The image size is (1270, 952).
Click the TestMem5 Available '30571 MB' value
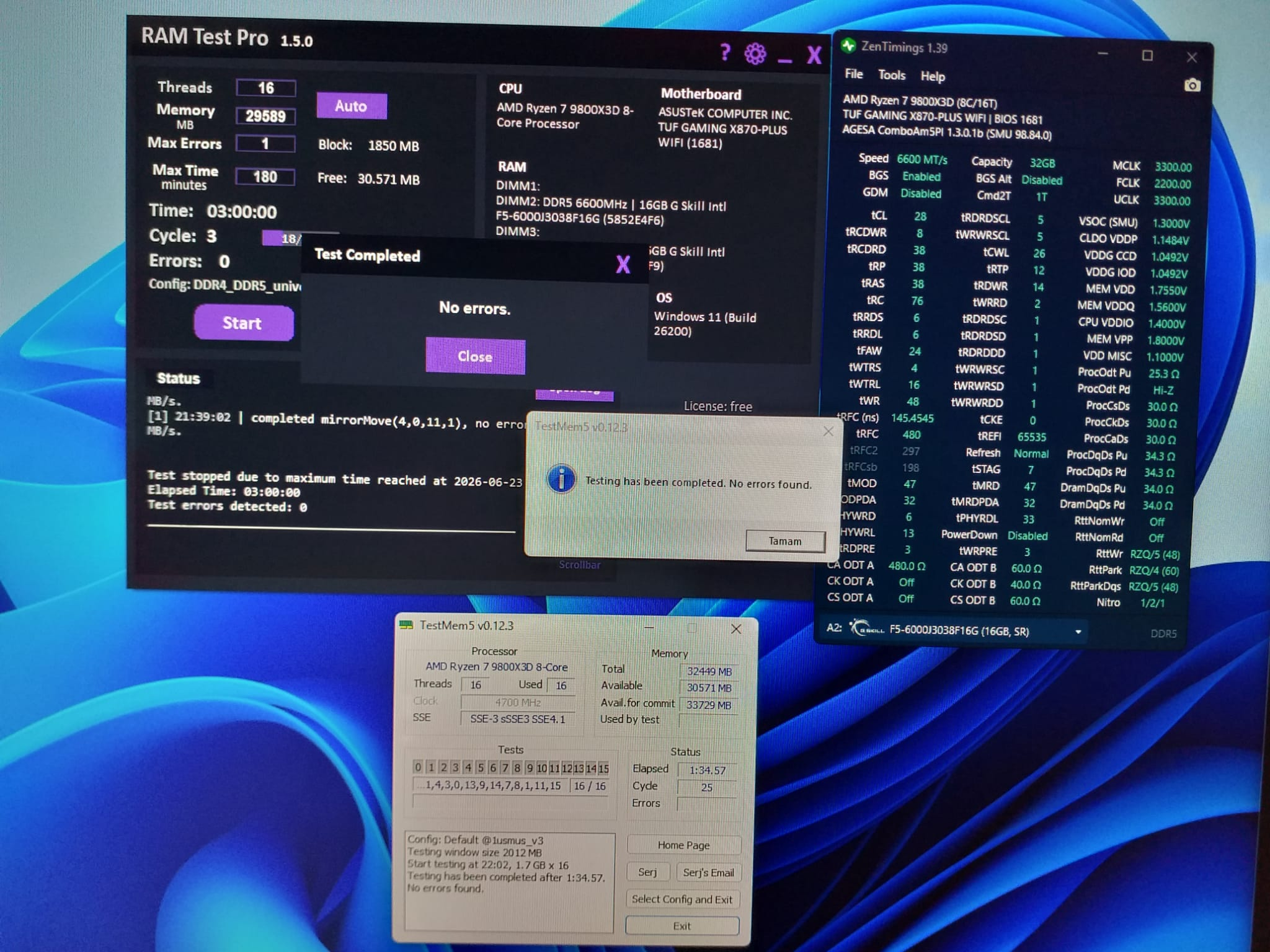click(x=709, y=688)
